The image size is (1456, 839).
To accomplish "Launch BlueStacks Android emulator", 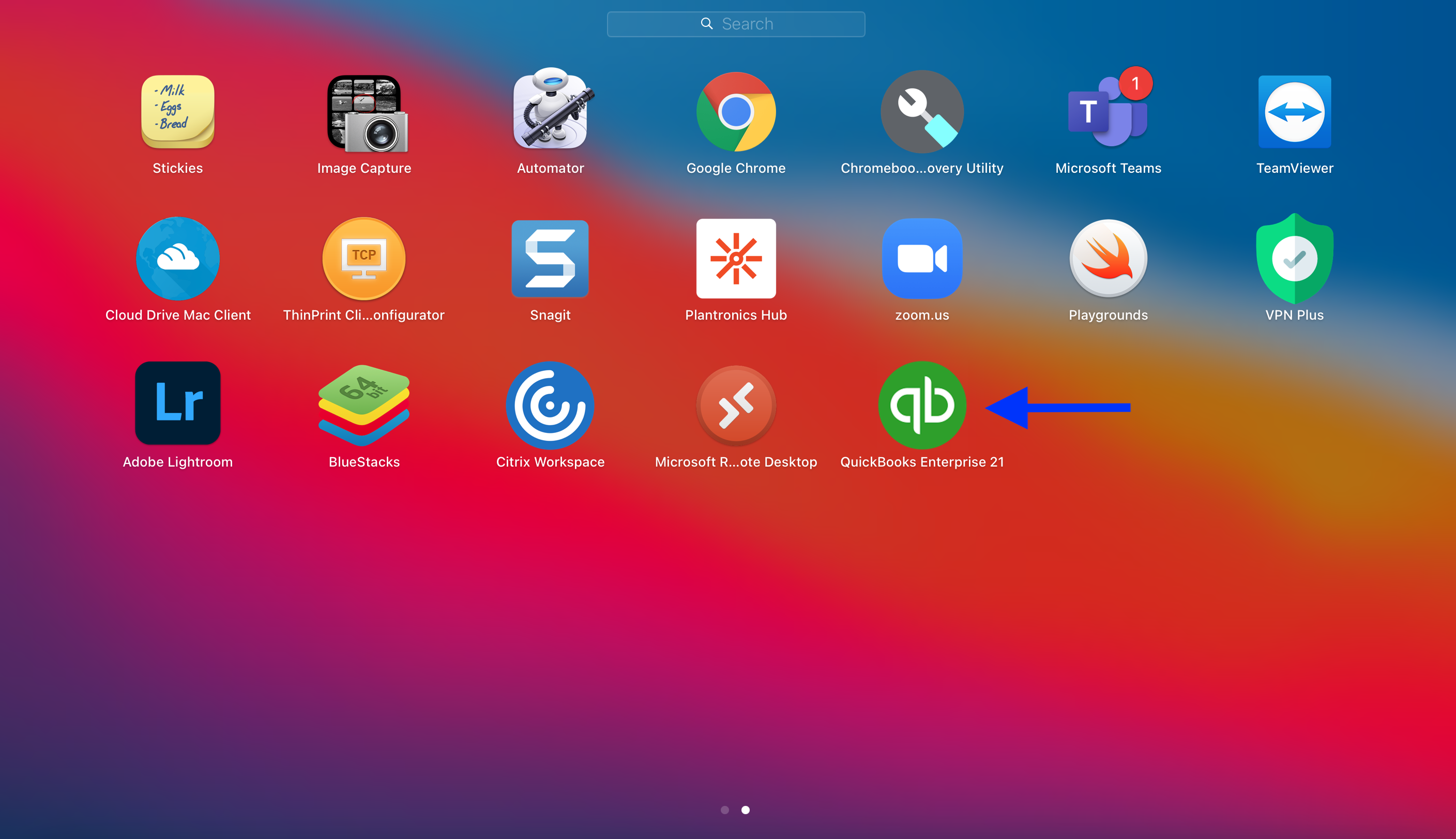I will 363,405.
